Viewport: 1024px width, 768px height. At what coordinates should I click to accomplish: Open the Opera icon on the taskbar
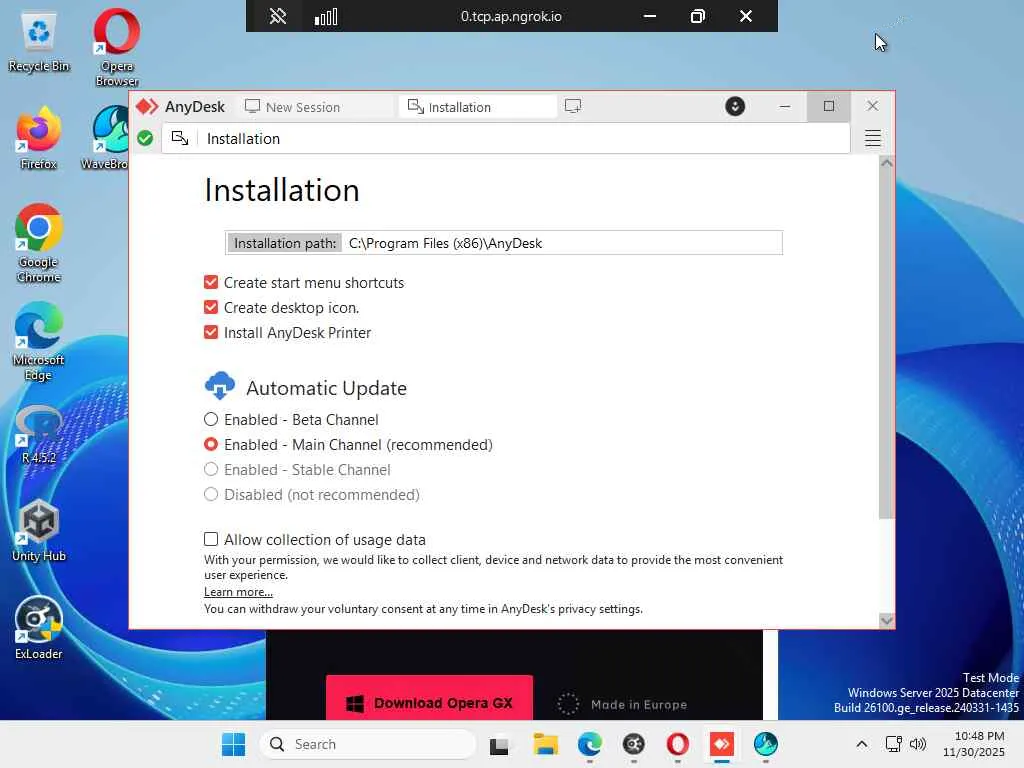pos(678,744)
